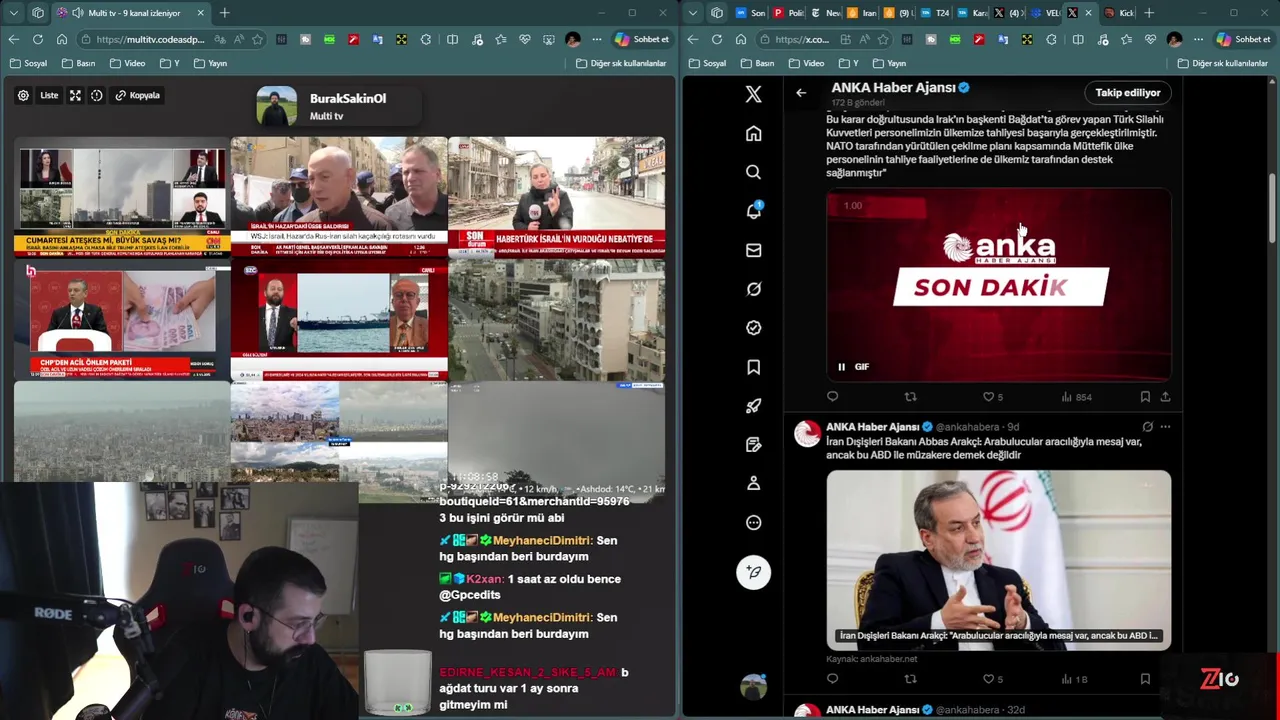Image resolution: width=1280 pixels, height=720 pixels.
Task: Open X bookmarks icon in sidebar
Action: click(754, 367)
